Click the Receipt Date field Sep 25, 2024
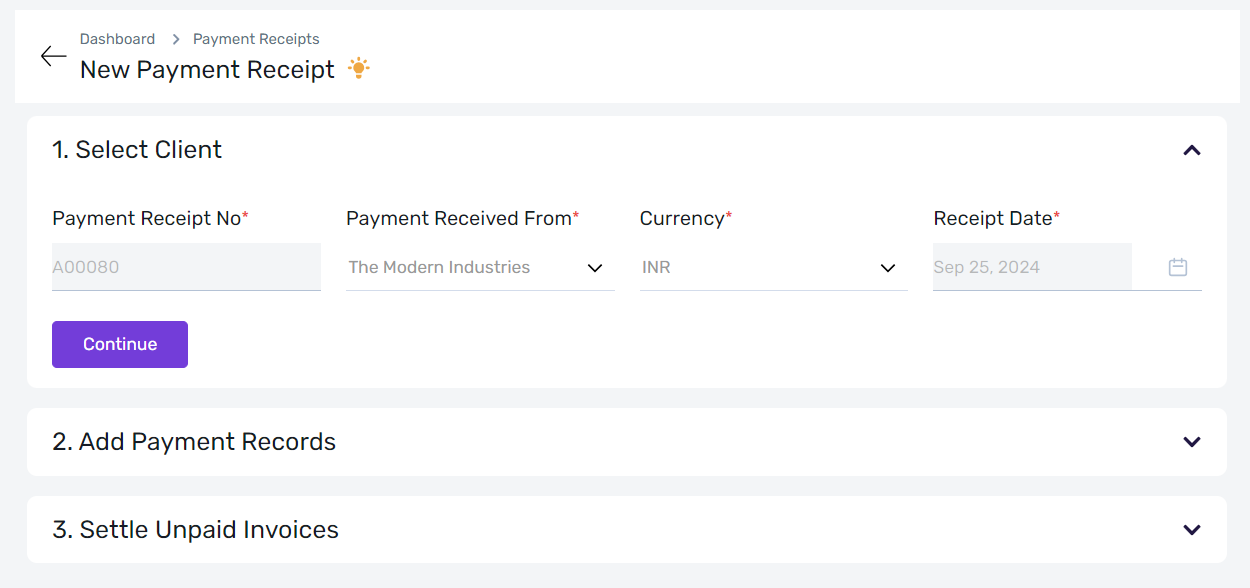Viewport: 1250px width, 588px height. [1032, 267]
